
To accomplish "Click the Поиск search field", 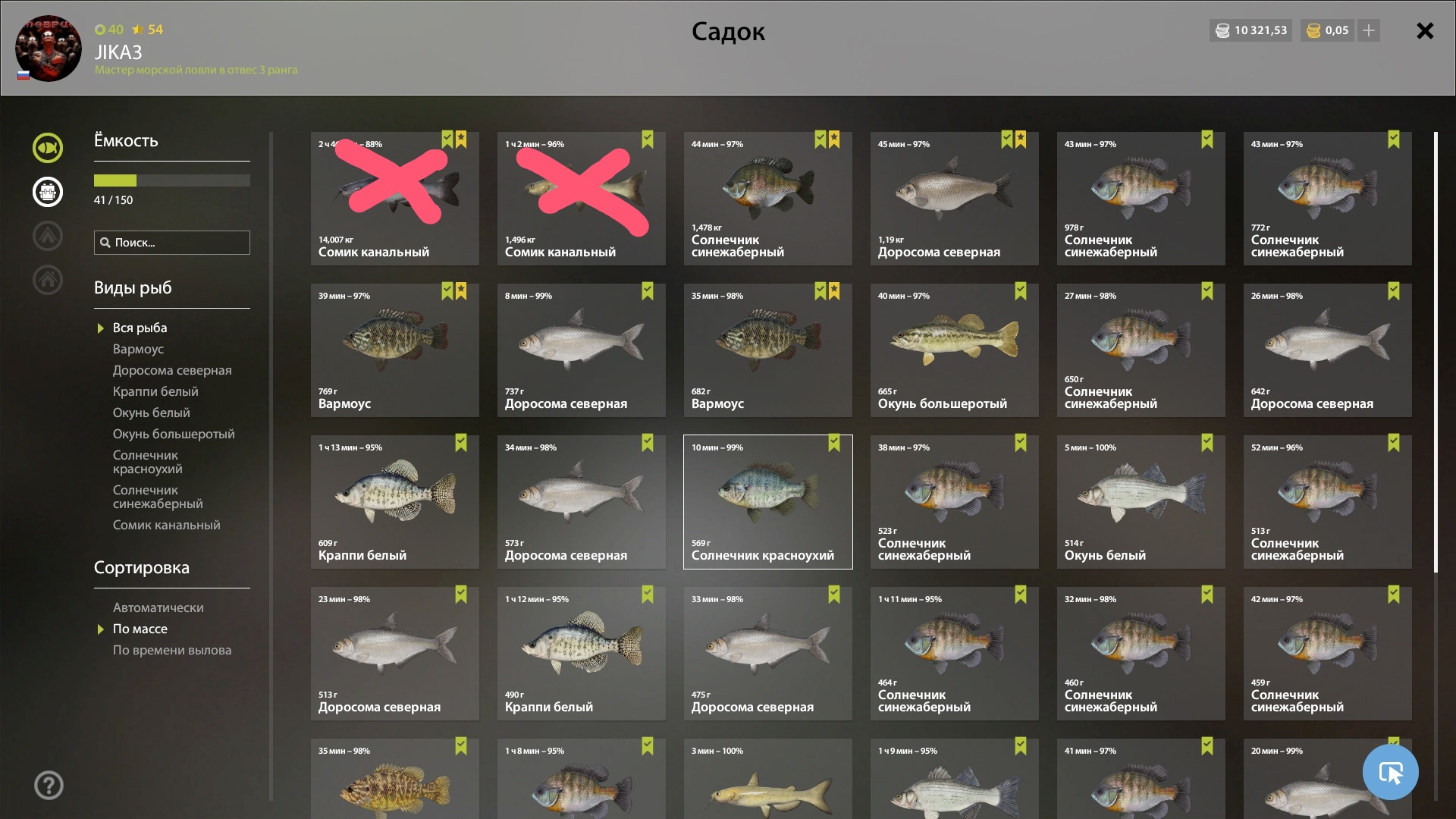I will point(172,243).
